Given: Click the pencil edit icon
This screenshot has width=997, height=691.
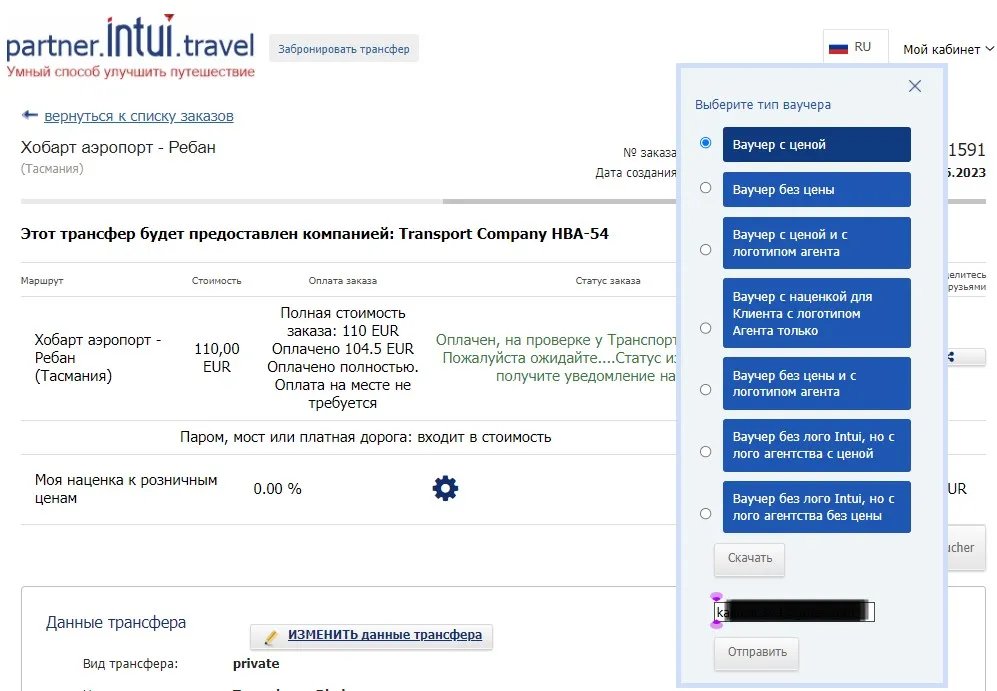Looking at the screenshot, I should (270, 636).
